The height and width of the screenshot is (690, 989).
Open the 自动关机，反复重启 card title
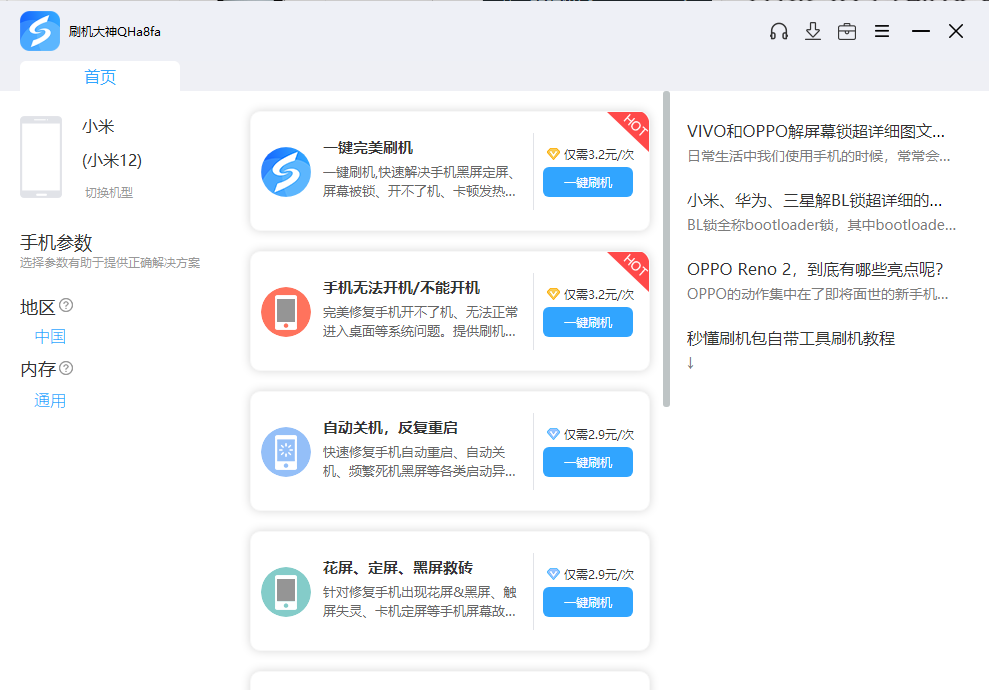pos(390,428)
